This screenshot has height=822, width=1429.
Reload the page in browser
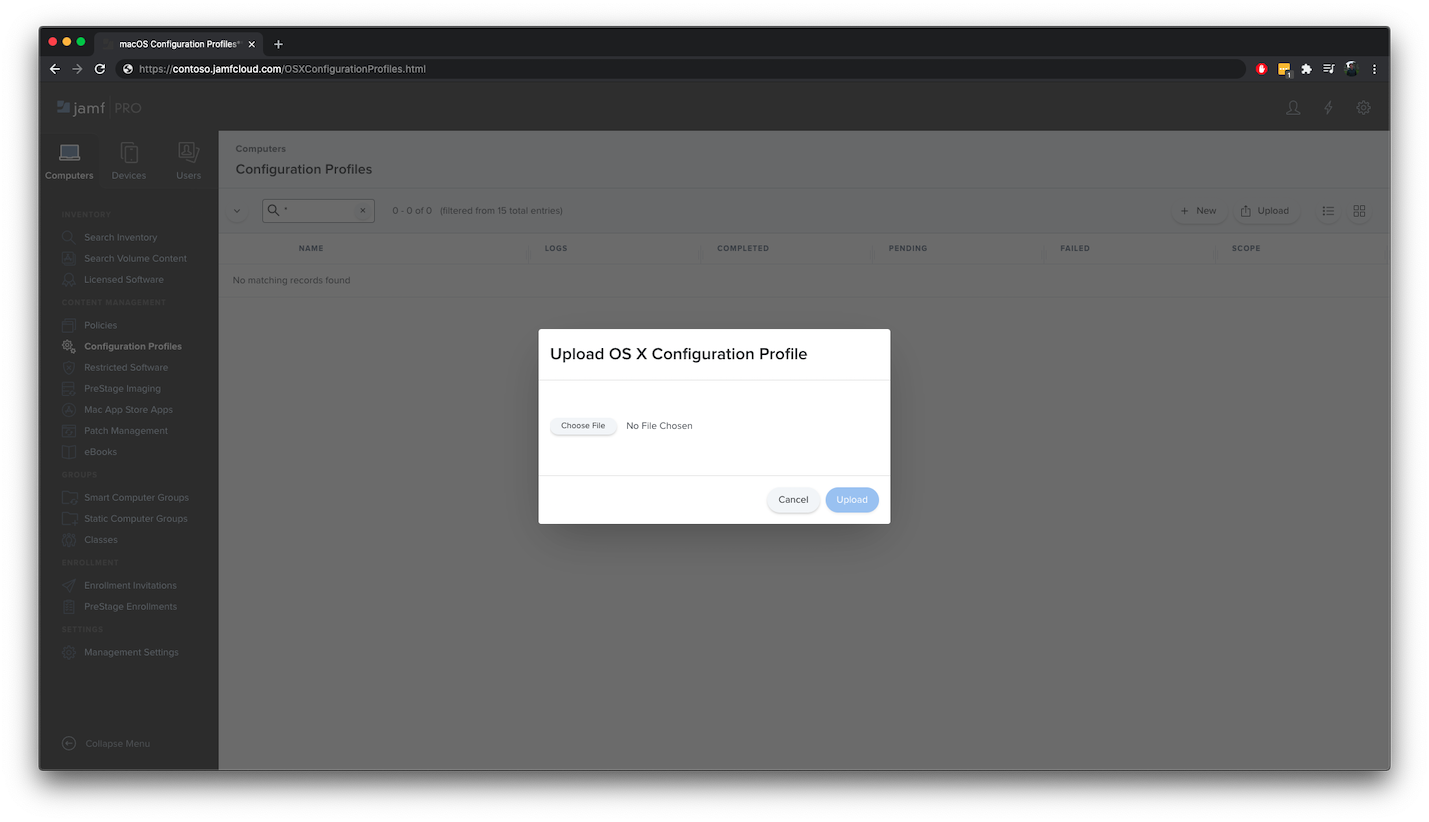(100, 69)
